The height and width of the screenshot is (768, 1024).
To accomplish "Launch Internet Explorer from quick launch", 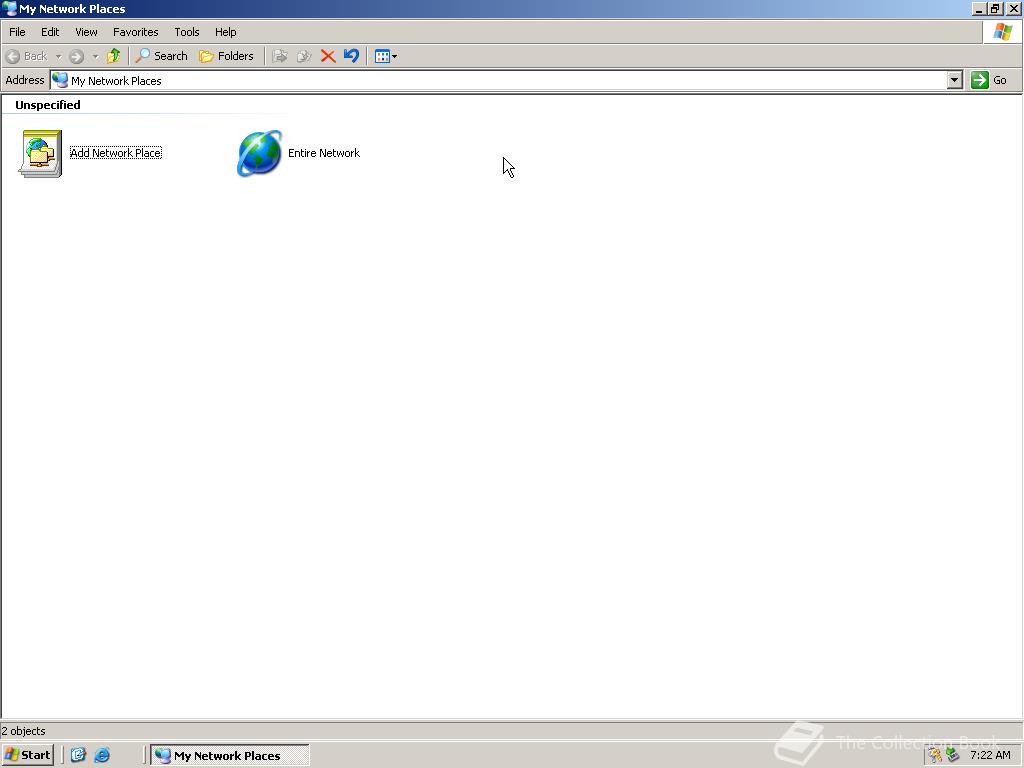I will (x=102, y=755).
